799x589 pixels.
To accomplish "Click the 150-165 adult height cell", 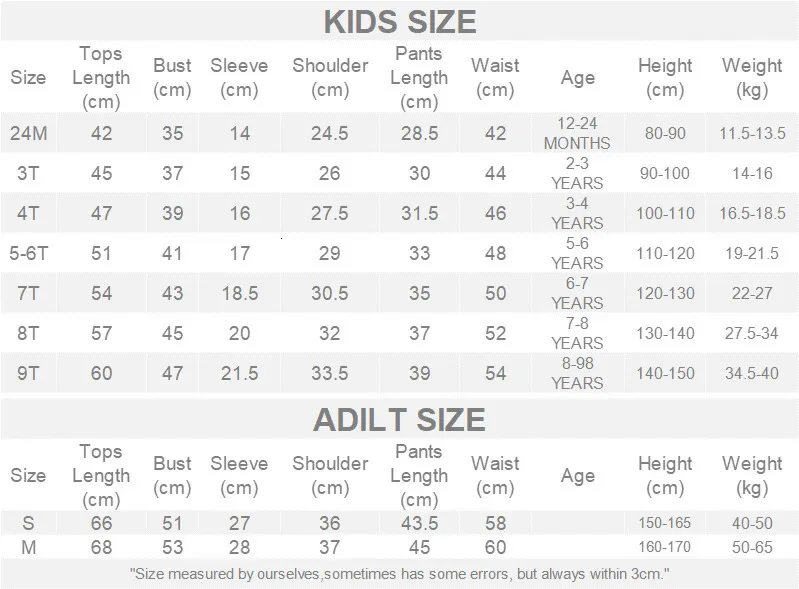I will (x=665, y=523).
